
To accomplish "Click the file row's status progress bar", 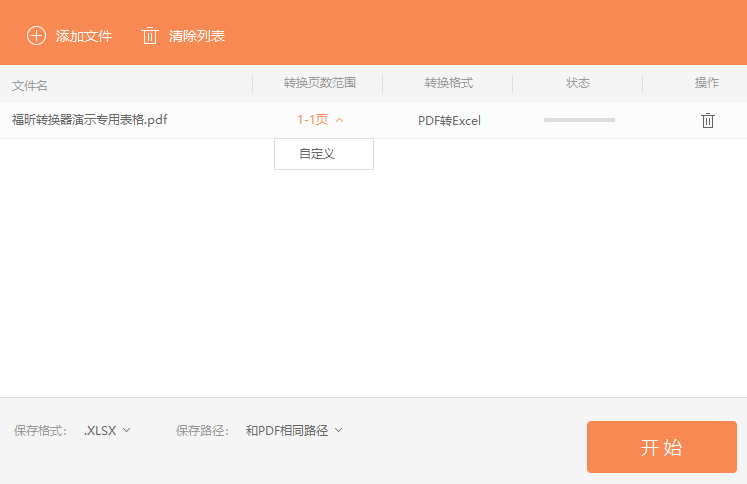I will pos(579,120).
